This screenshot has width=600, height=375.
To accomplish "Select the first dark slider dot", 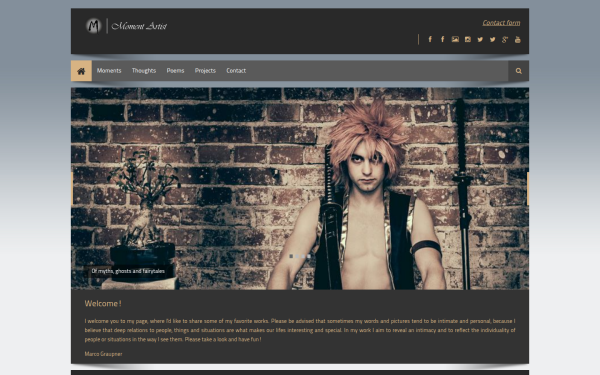I will 291,256.
